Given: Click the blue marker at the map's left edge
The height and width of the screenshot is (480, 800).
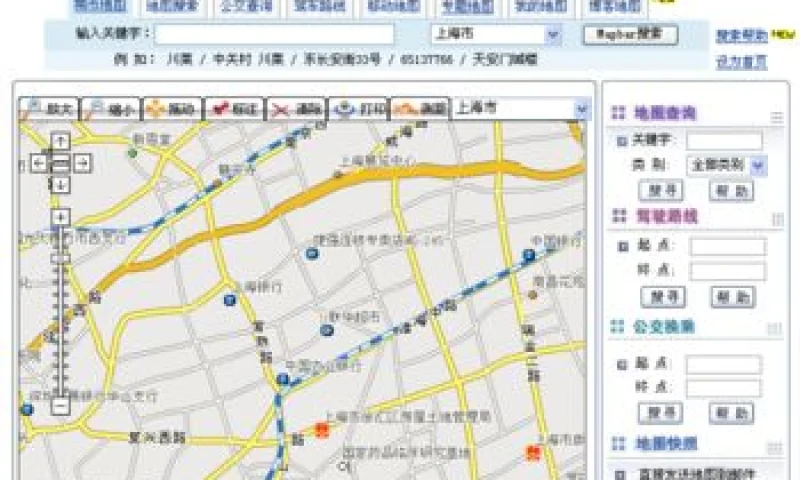Looking at the screenshot, I should (27, 409).
